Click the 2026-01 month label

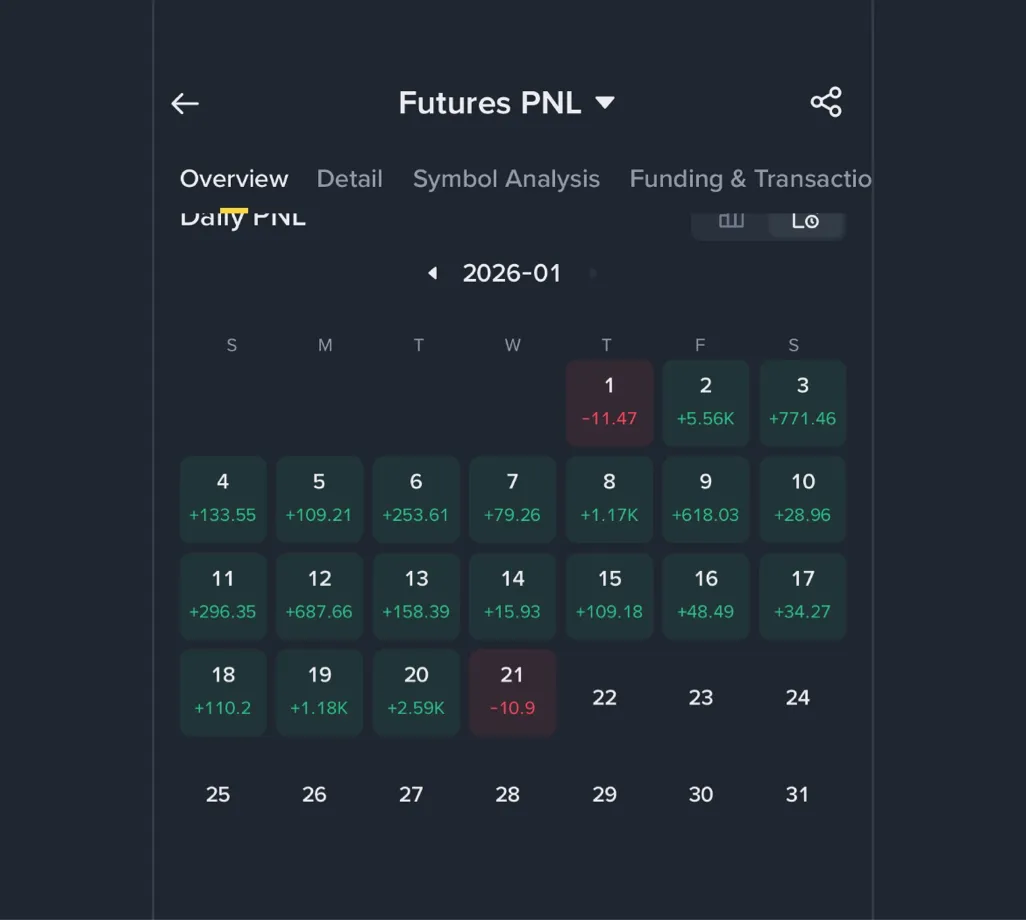point(512,273)
